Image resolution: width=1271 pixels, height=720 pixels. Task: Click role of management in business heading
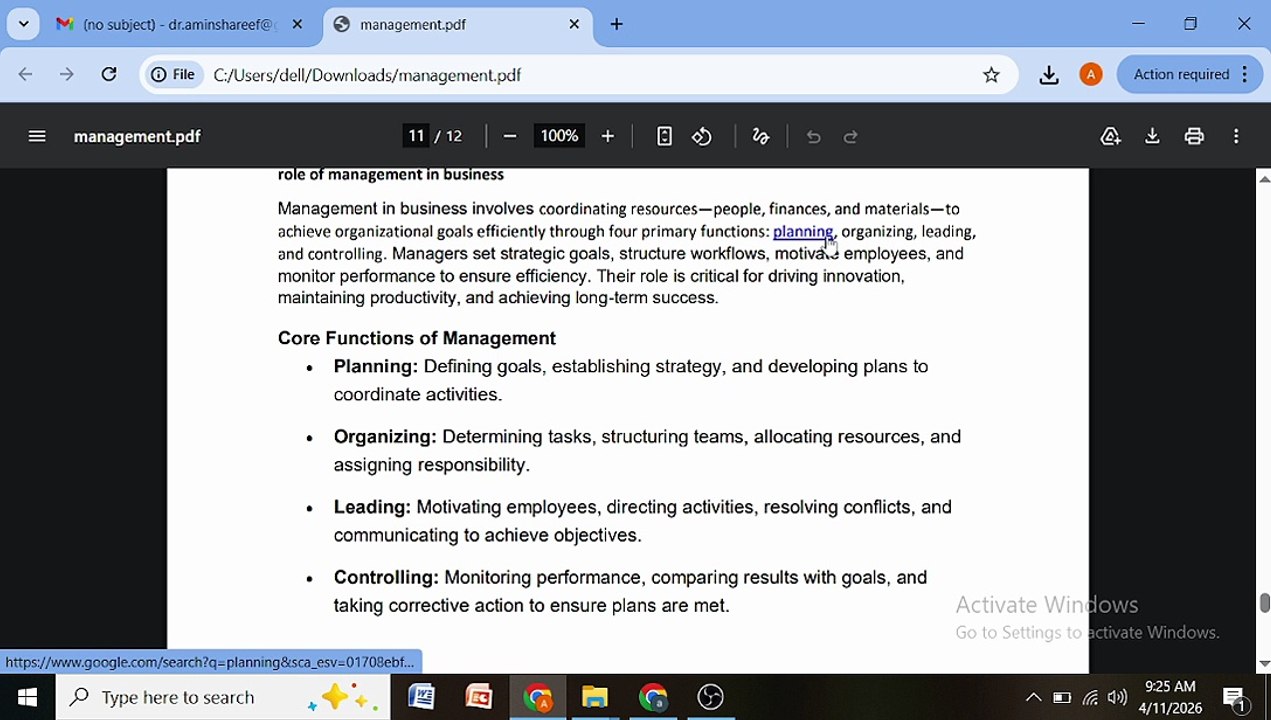coord(391,175)
